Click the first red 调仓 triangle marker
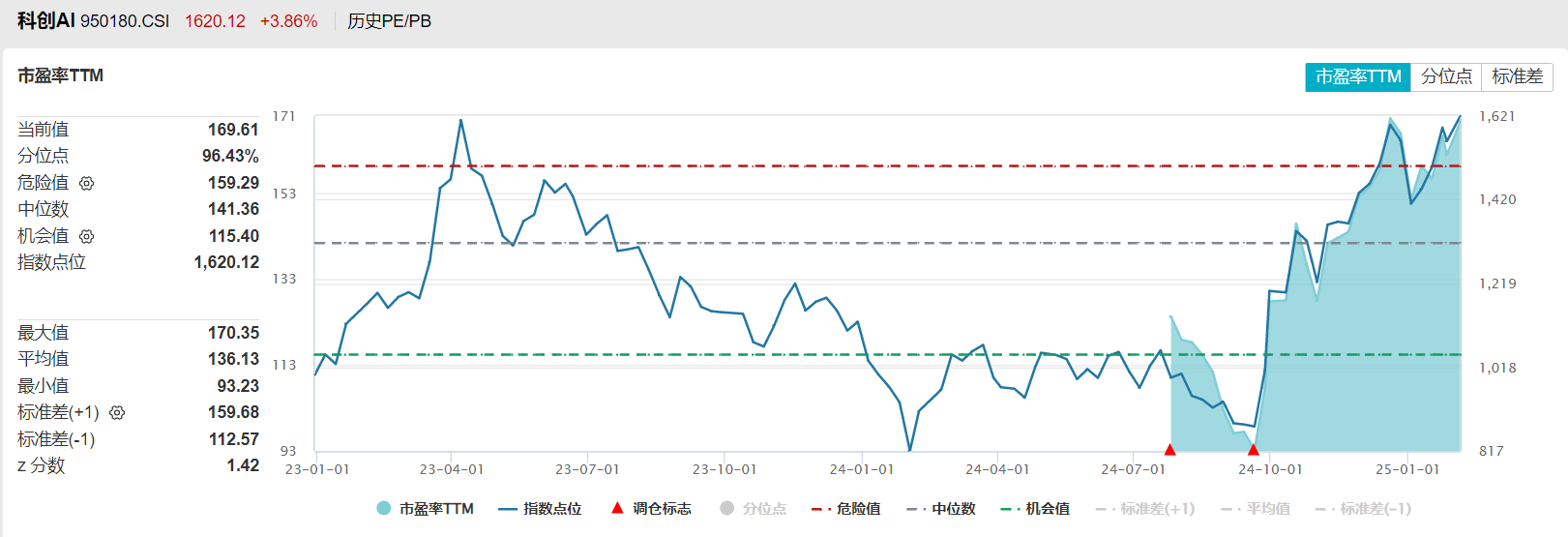 point(1170,449)
